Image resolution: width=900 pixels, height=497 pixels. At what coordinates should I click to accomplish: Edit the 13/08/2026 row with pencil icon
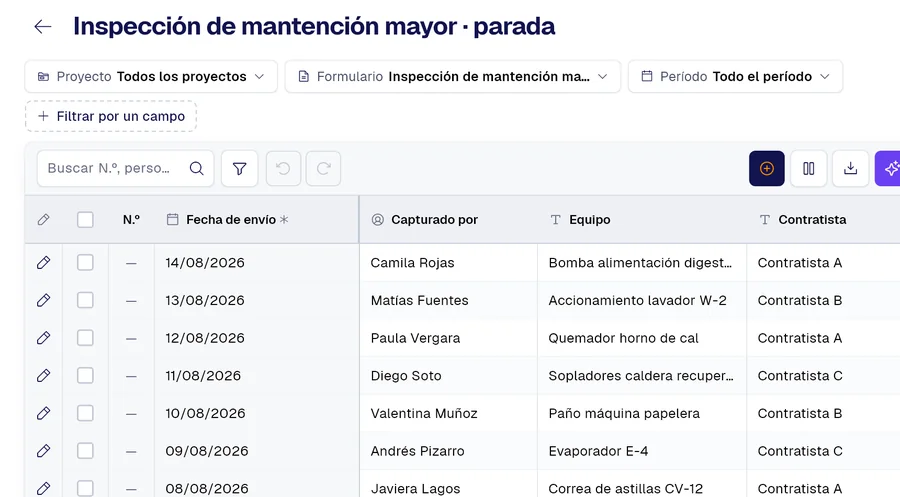43,300
